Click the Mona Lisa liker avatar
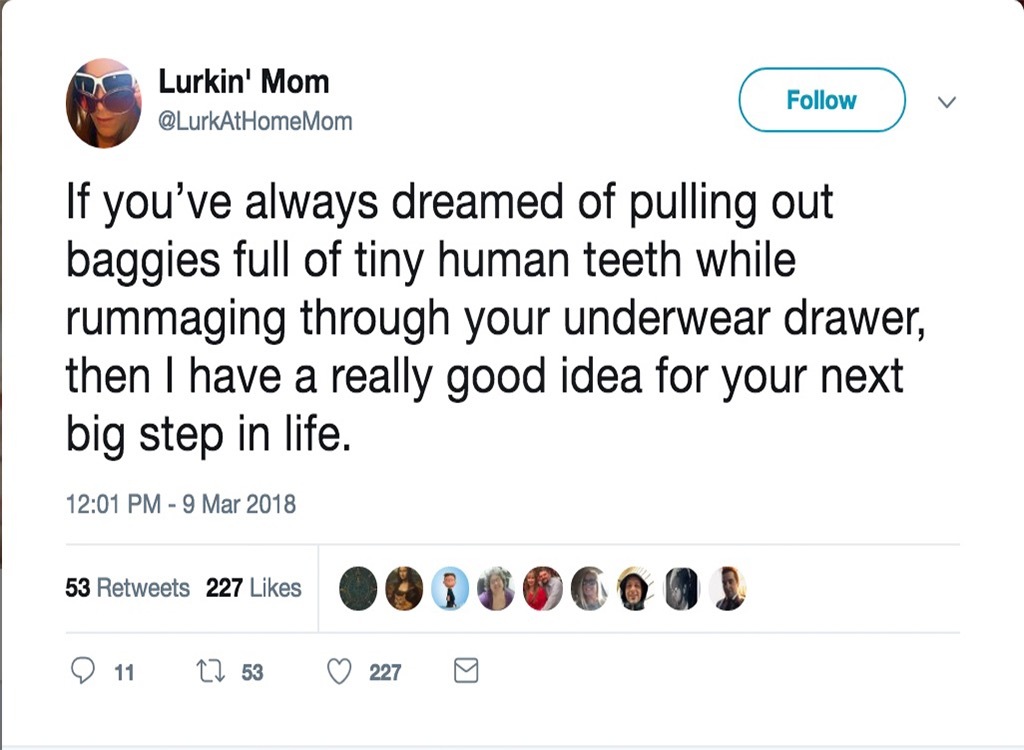Image resolution: width=1024 pixels, height=750 pixels. [x=402, y=589]
